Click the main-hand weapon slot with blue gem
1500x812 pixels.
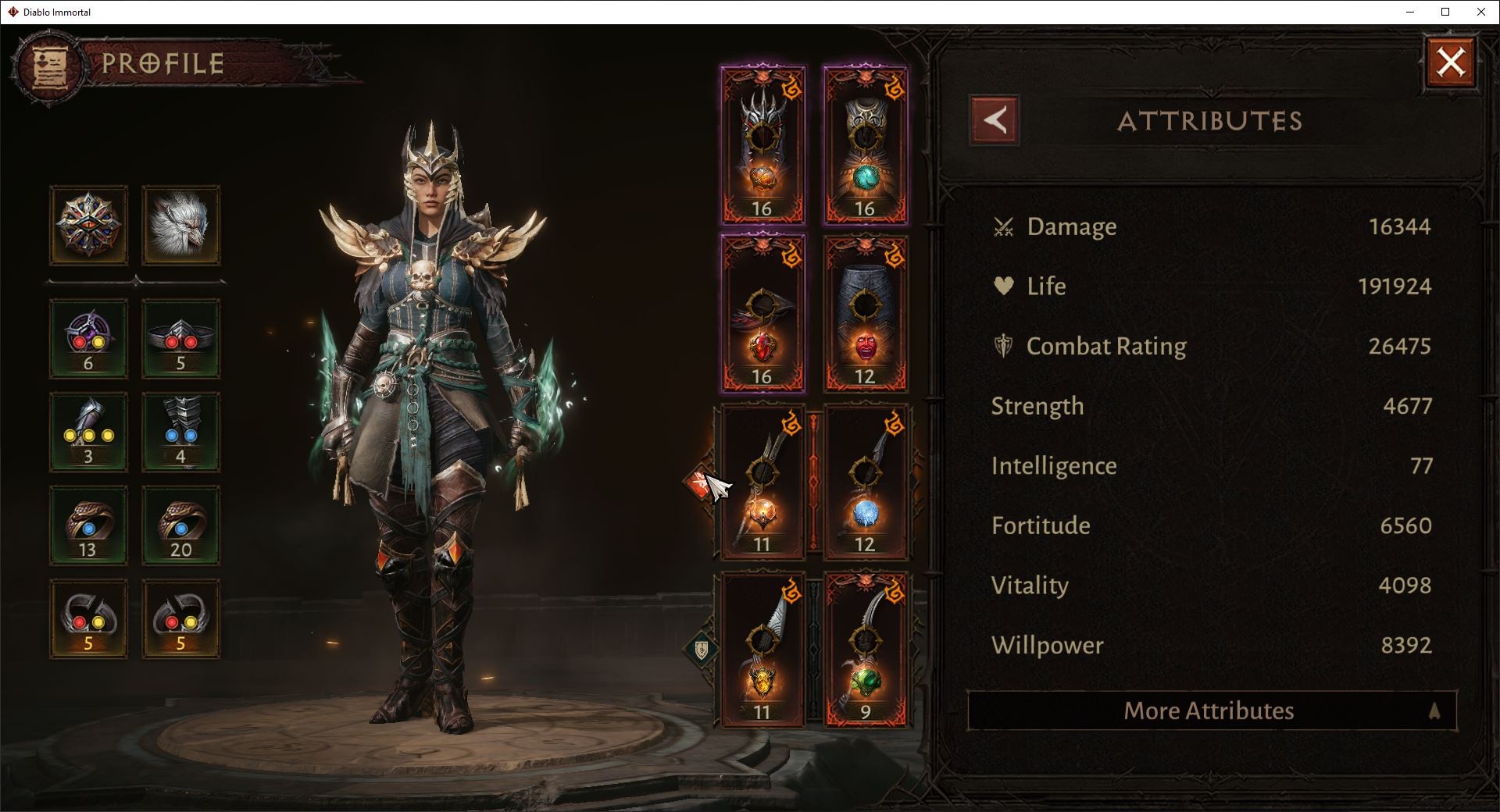[x=865, y=482]
